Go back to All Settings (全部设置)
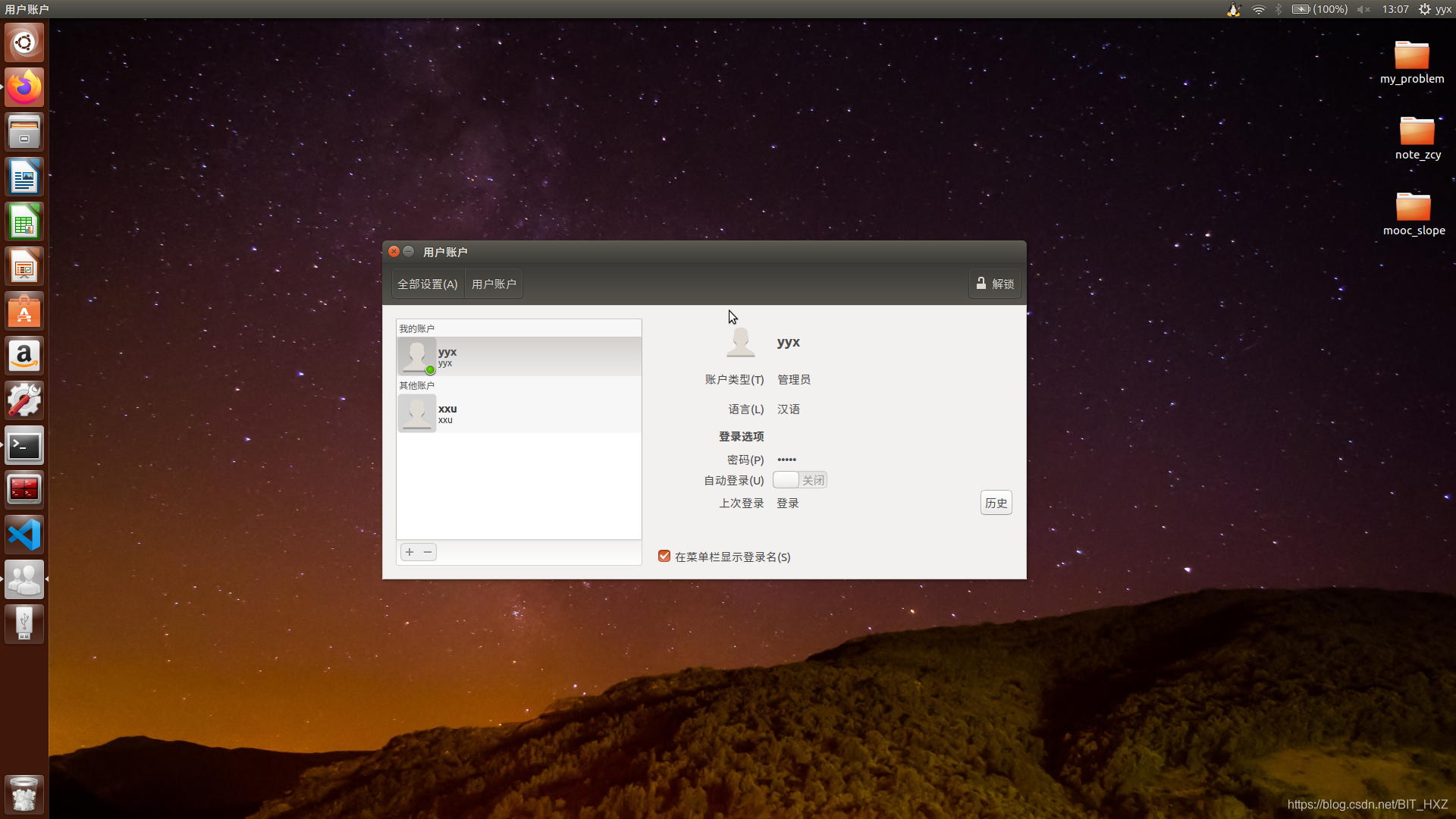 coord(428,284)
